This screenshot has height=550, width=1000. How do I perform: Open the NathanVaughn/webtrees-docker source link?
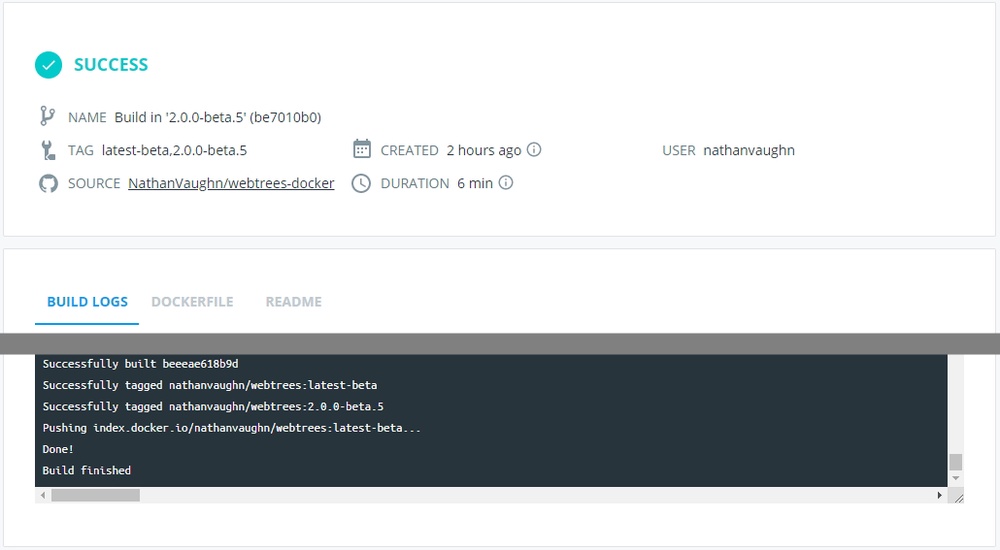[x=231, y=183]
